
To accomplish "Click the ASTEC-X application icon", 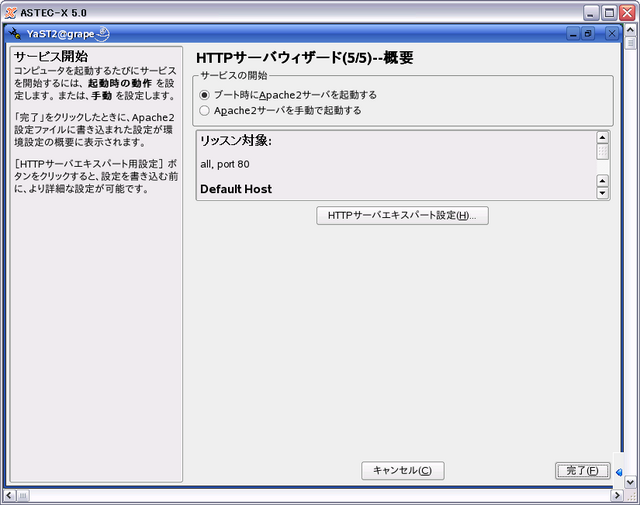I will point(11,13).
